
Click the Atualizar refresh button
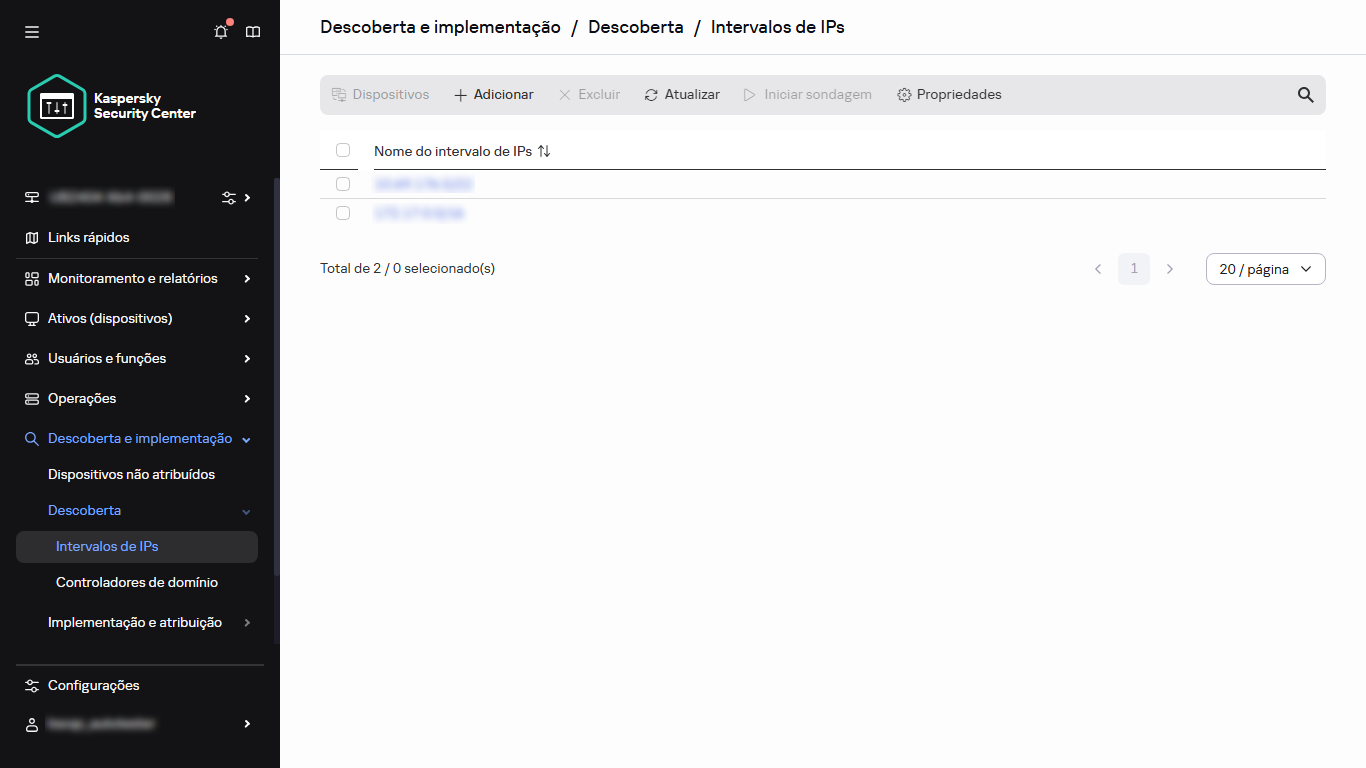point(682,95)
